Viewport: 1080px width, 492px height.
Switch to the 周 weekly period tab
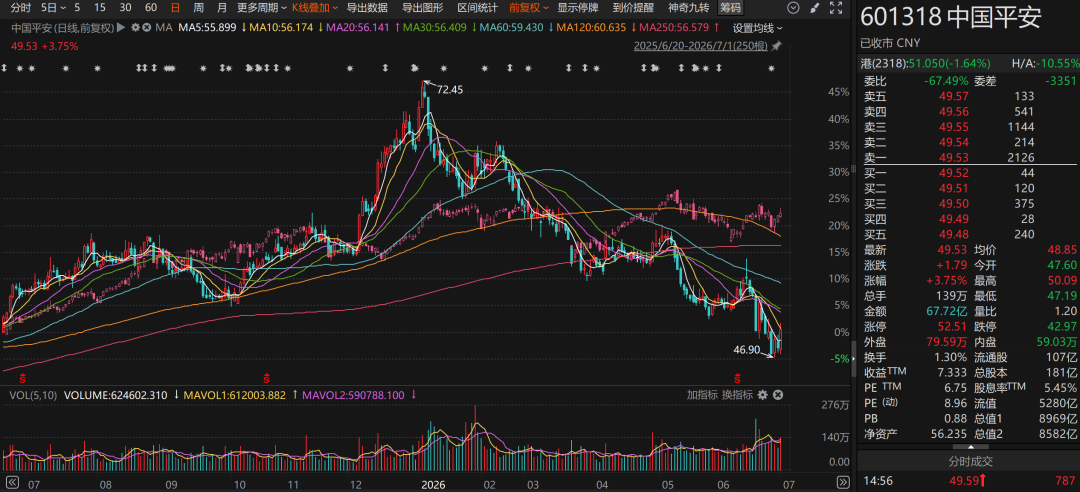198,8
